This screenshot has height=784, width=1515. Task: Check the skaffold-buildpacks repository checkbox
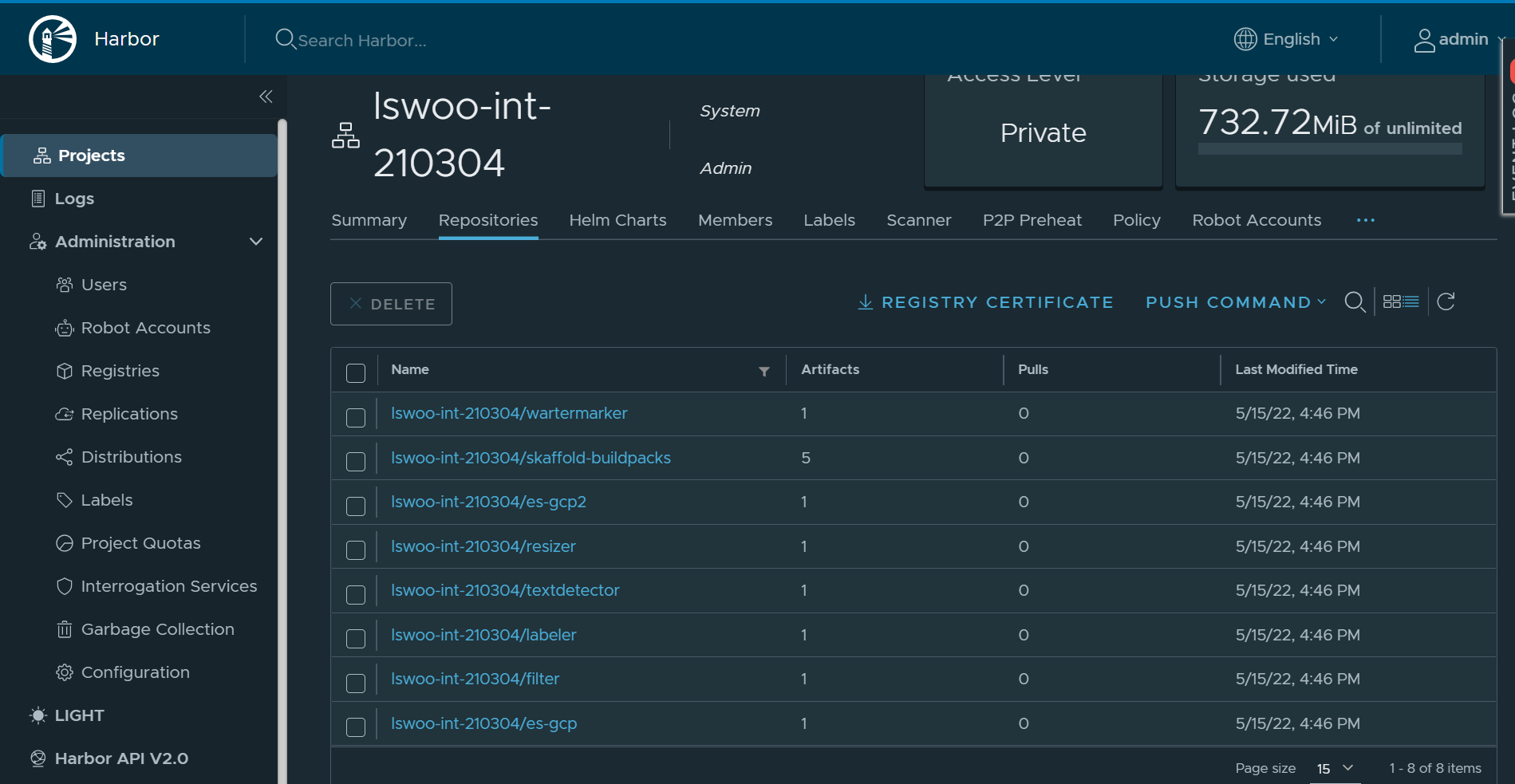[x=356, y=461]
